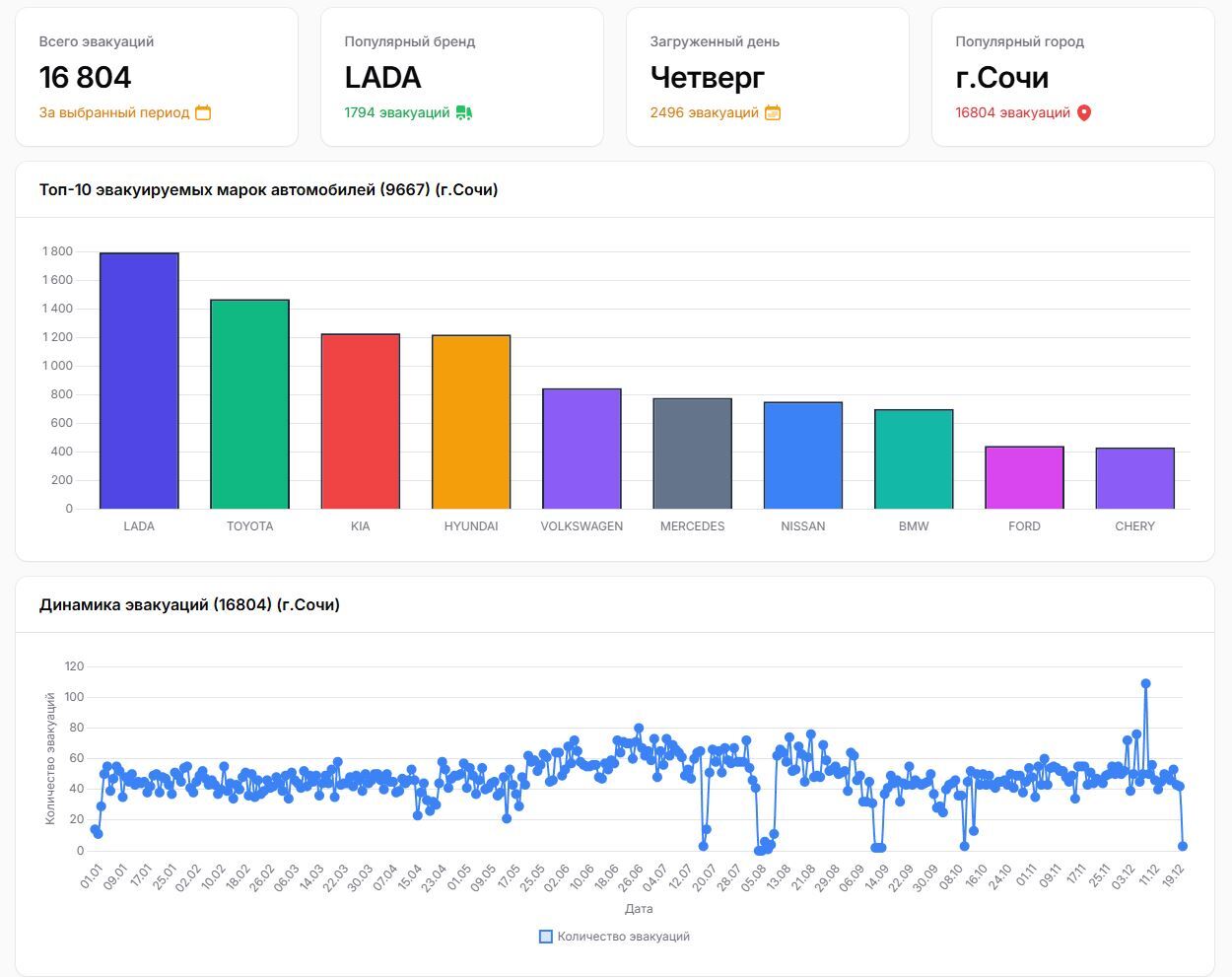
Task: Click the highest peak point on the line chart
Action: pos(1145,683)
